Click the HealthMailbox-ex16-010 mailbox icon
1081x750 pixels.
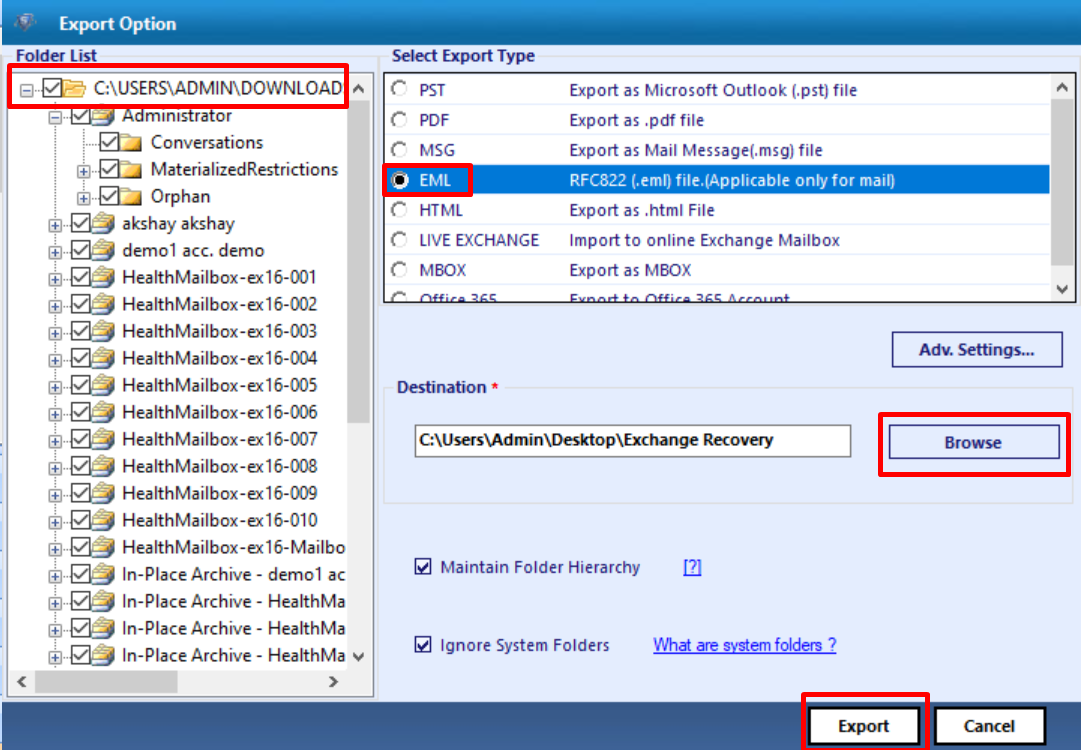coord(103,520)
